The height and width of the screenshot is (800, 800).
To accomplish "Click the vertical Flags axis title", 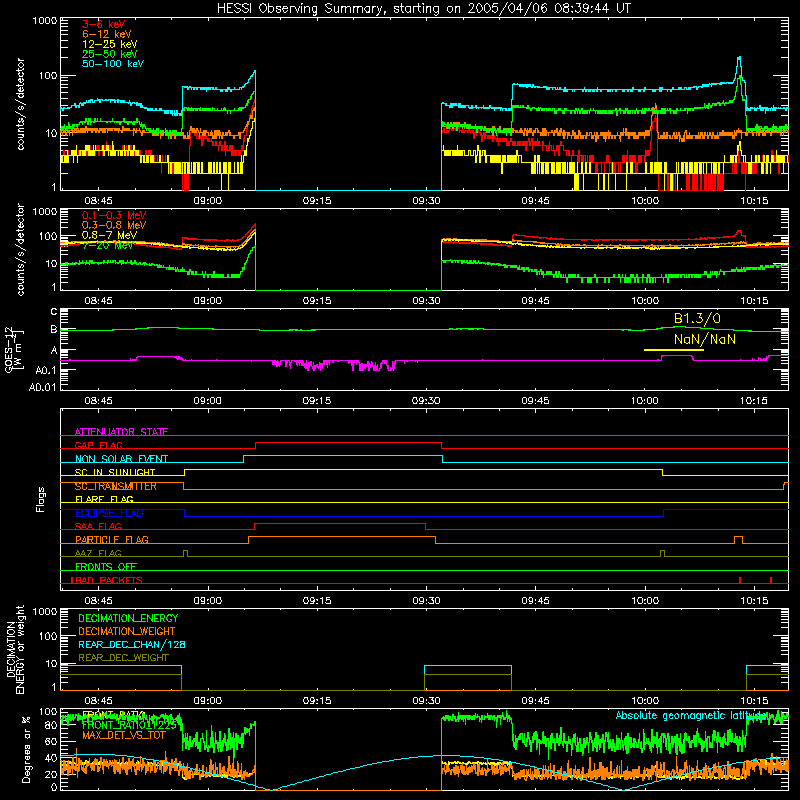I will tap(40, 499).
